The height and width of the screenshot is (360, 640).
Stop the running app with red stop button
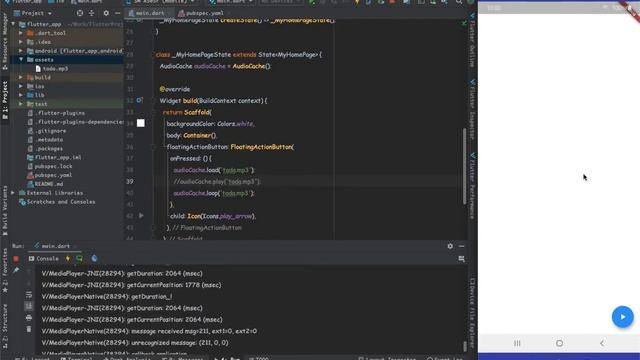tap(16, 258)
